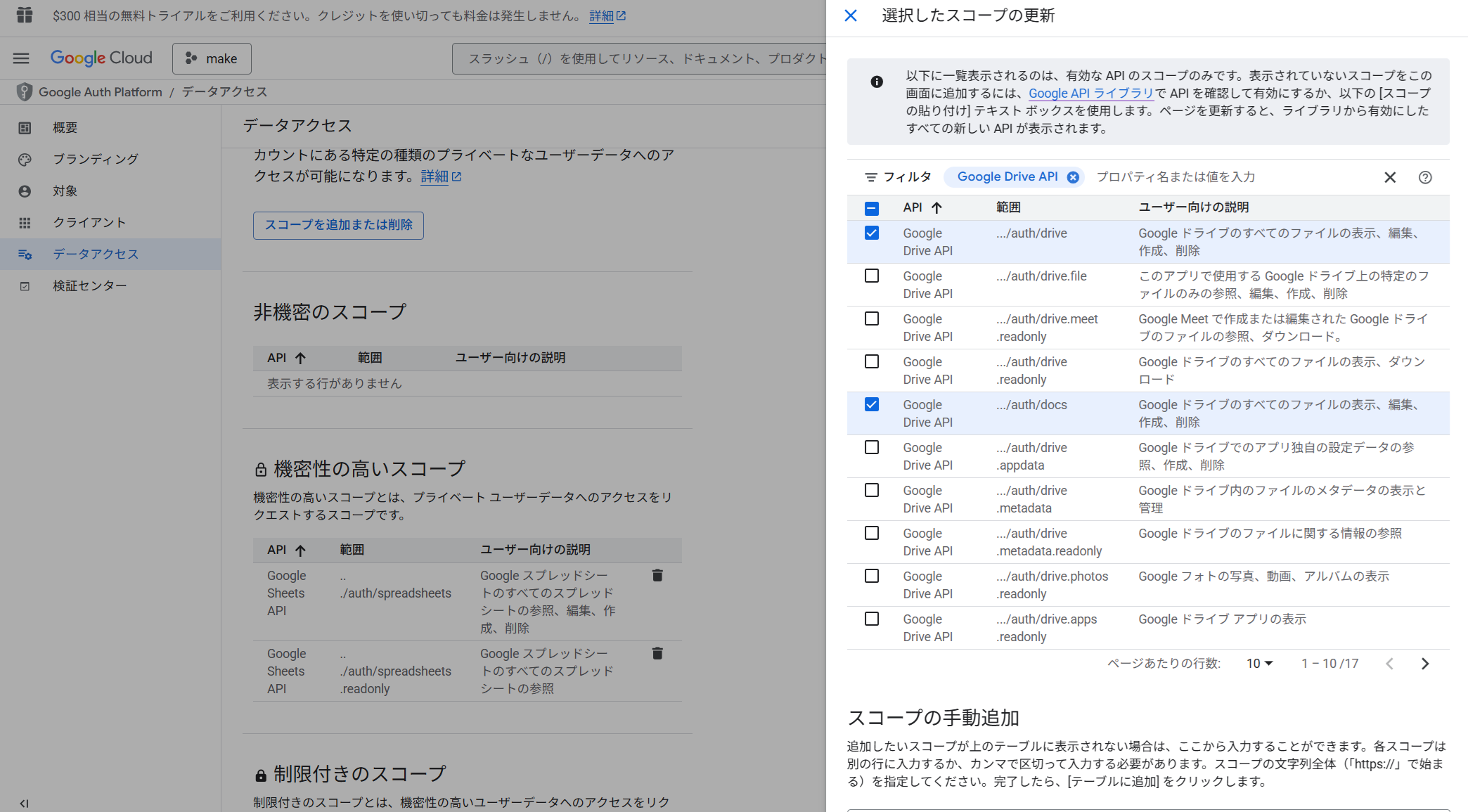
Task: Close the scope update panel with X
Action: click(850, 15)
